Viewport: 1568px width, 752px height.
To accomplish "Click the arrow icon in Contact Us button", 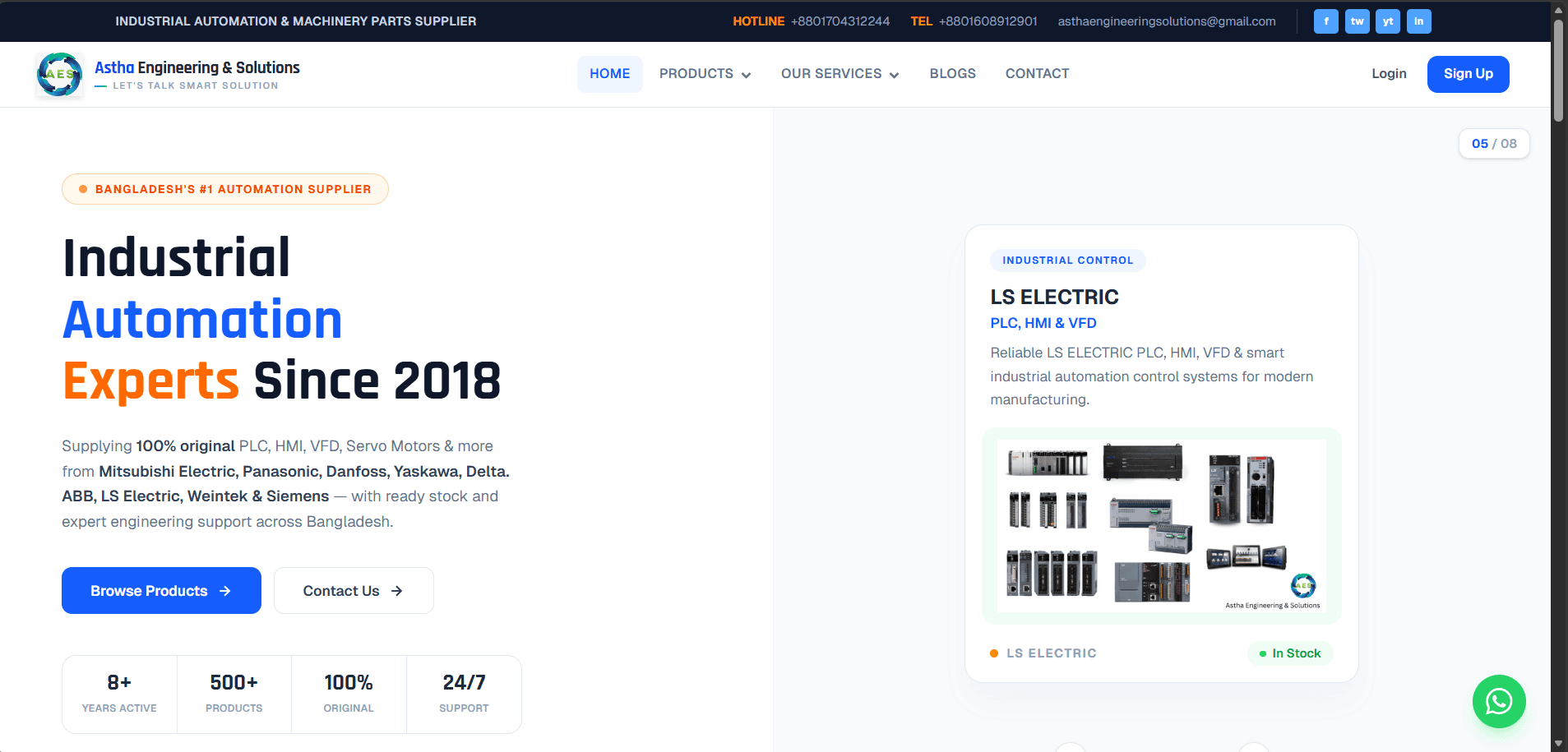I will [x=396, y=591].
